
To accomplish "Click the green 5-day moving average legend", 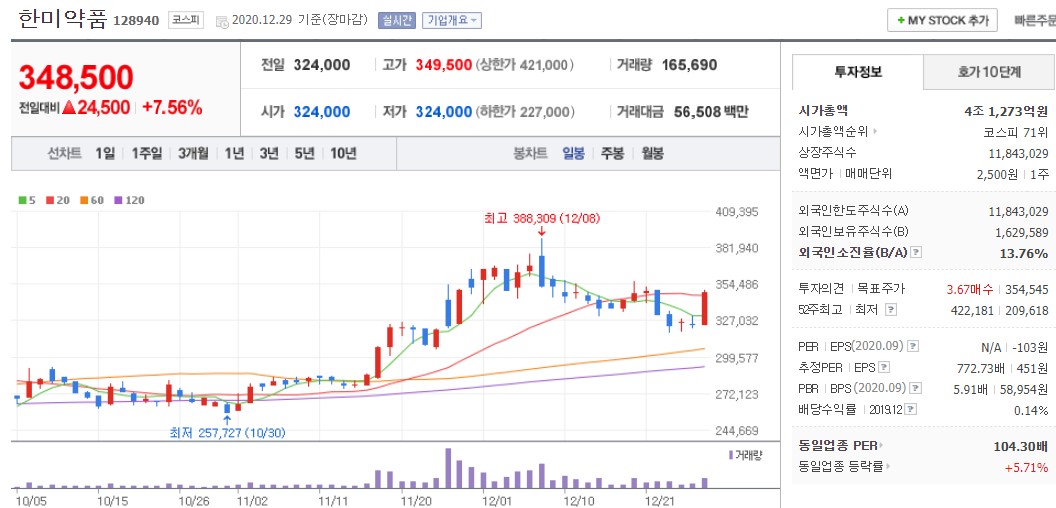I will (27, 200).
